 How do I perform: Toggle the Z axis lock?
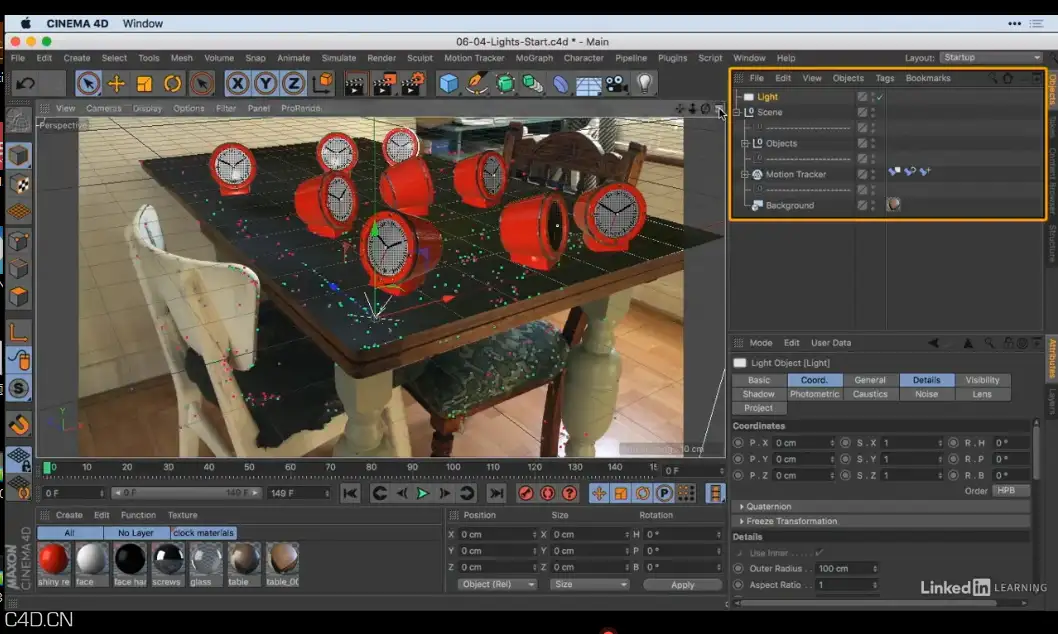294,84
